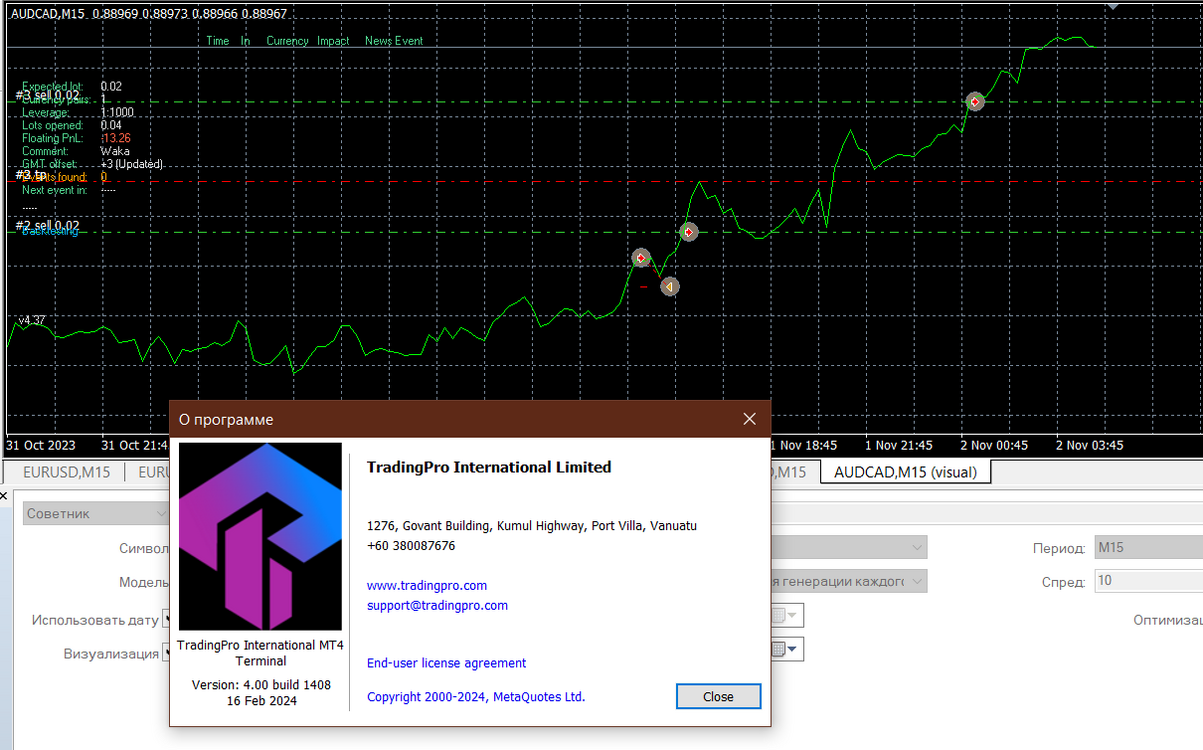Click the GMT offset +3 (Updated) value
Image resolution: width=1203 pixels, height=750 pixels.
pos(132,164)
